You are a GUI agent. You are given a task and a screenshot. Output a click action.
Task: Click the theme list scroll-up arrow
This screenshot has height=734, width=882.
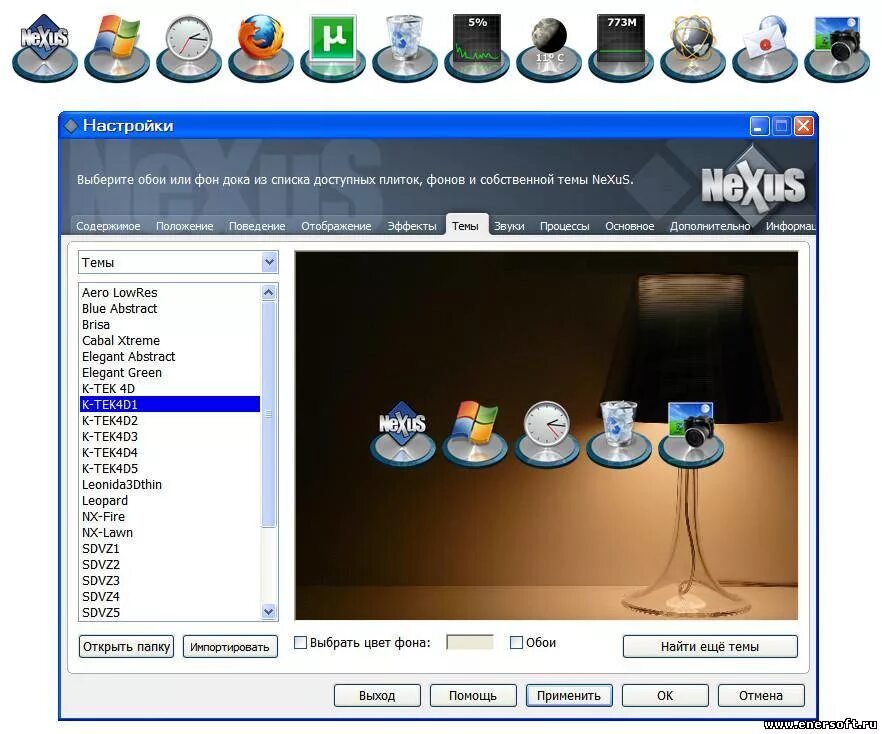[x=269, y=292]
